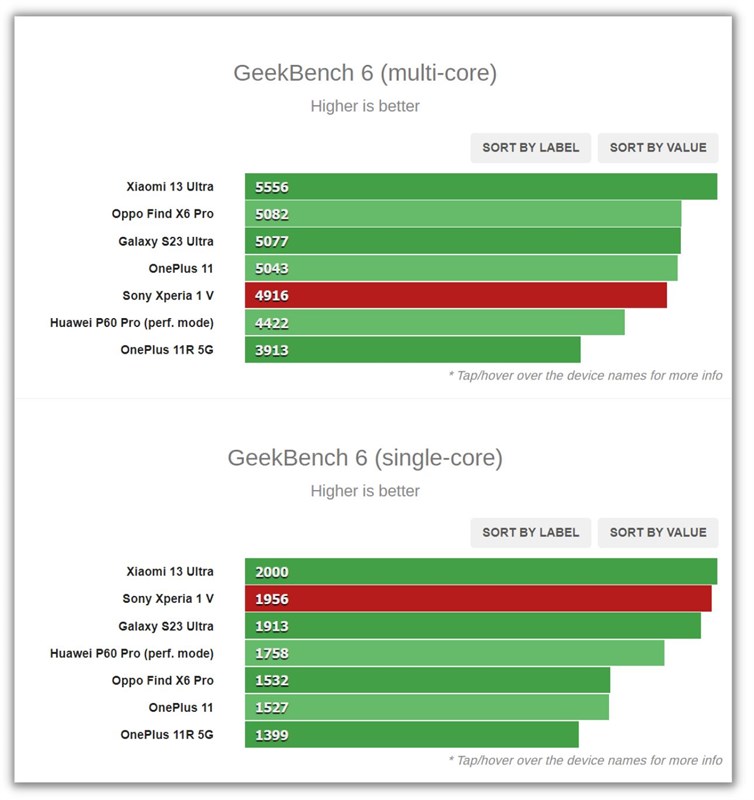The width and height of the screenshot is (754, 800).
Task: Click the red 1956 single-core score bar
Action: point(478,599)
